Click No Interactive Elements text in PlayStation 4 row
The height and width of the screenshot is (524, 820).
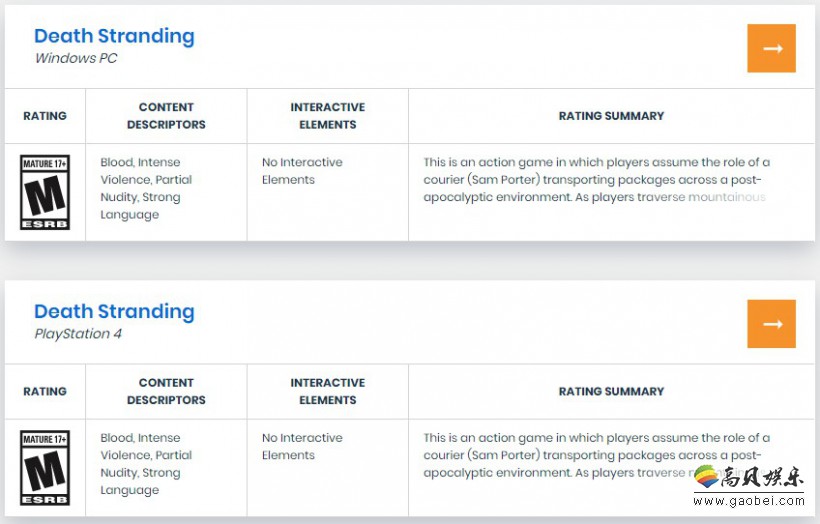[x=302, y=447]
